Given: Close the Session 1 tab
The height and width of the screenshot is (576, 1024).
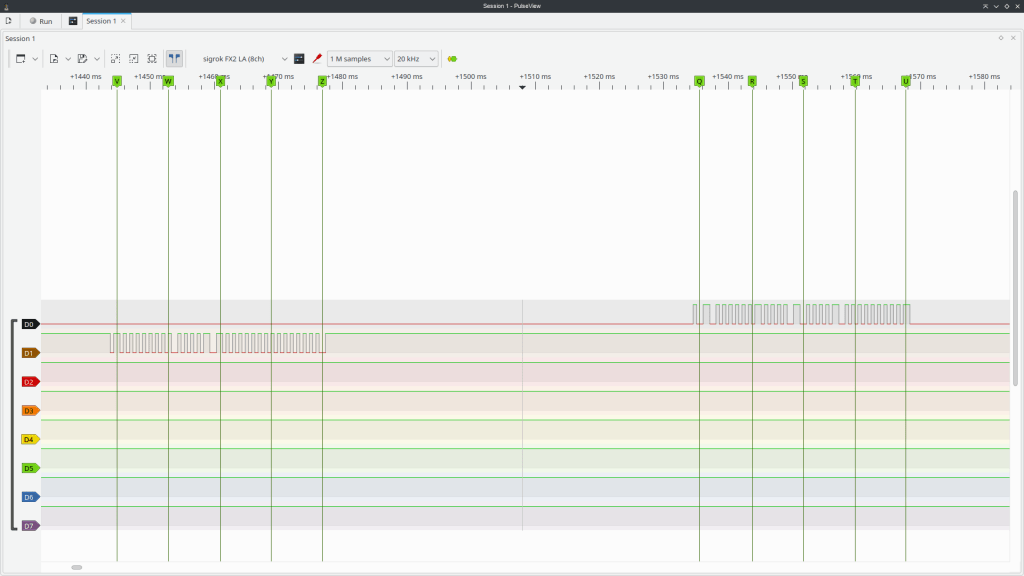Looking at the screenshot, I should coord(123,21).
